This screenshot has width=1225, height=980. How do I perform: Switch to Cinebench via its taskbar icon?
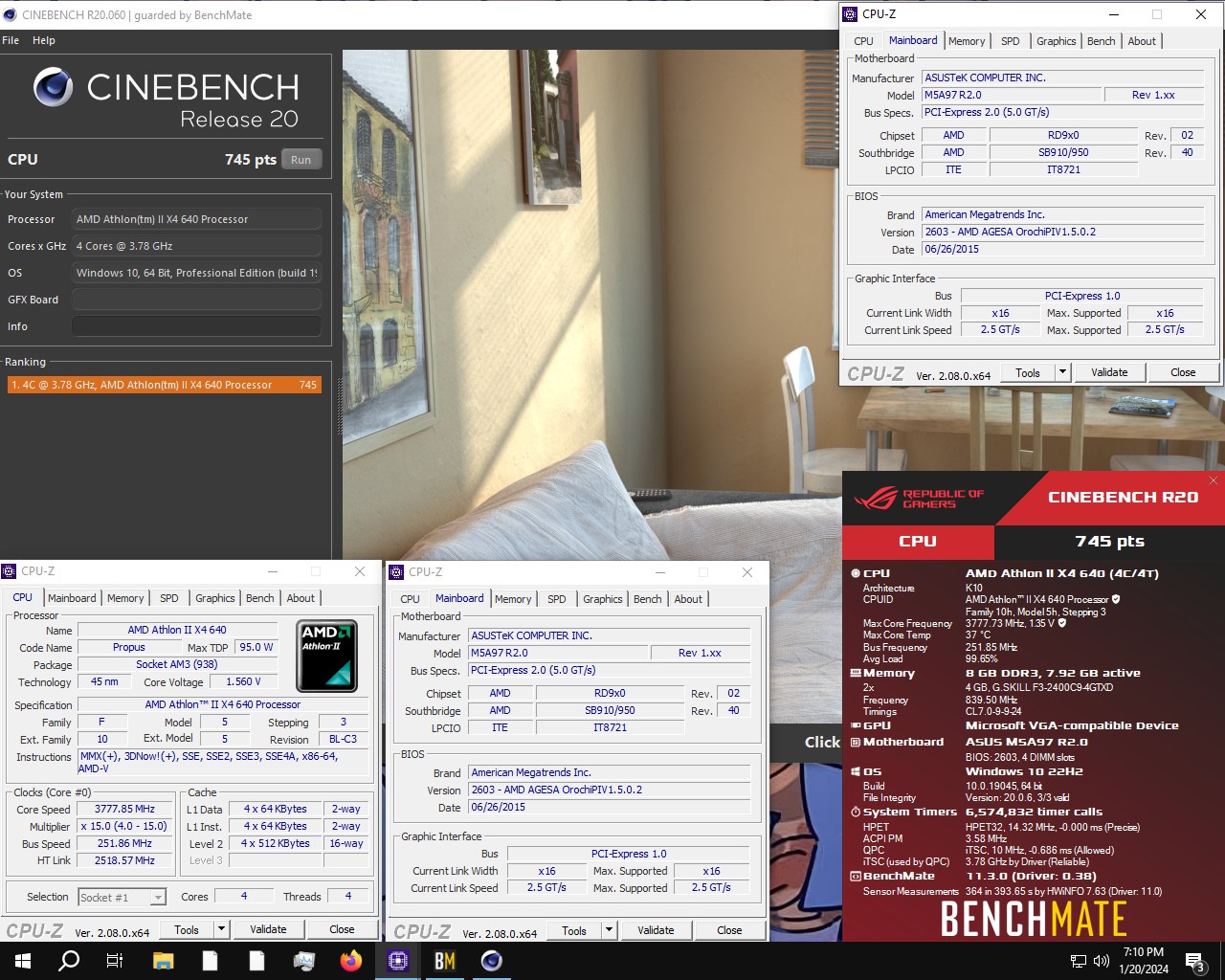[x=492, y=960]
